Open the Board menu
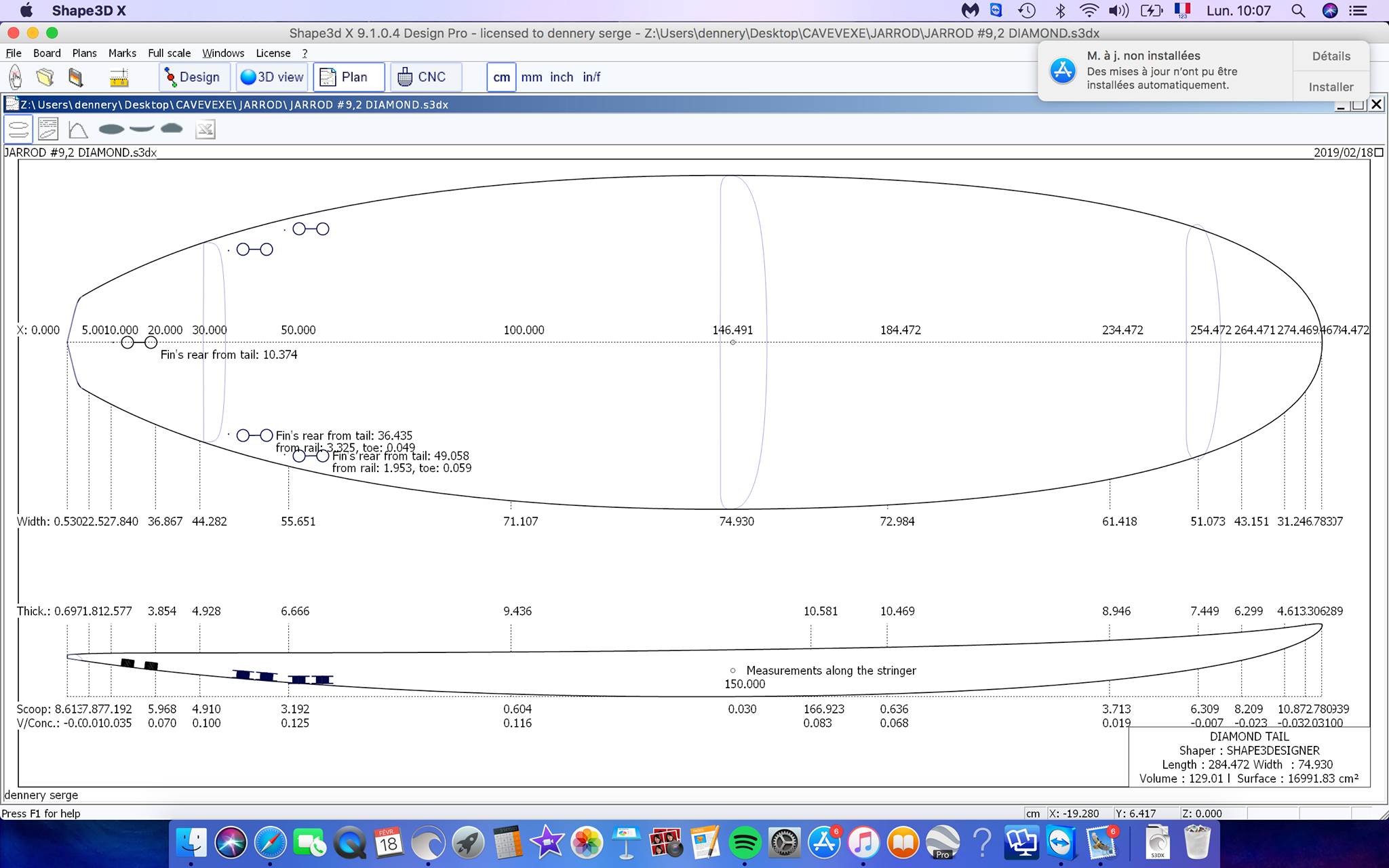This screenshot has height=868, width=1389. tap(47, 53)
